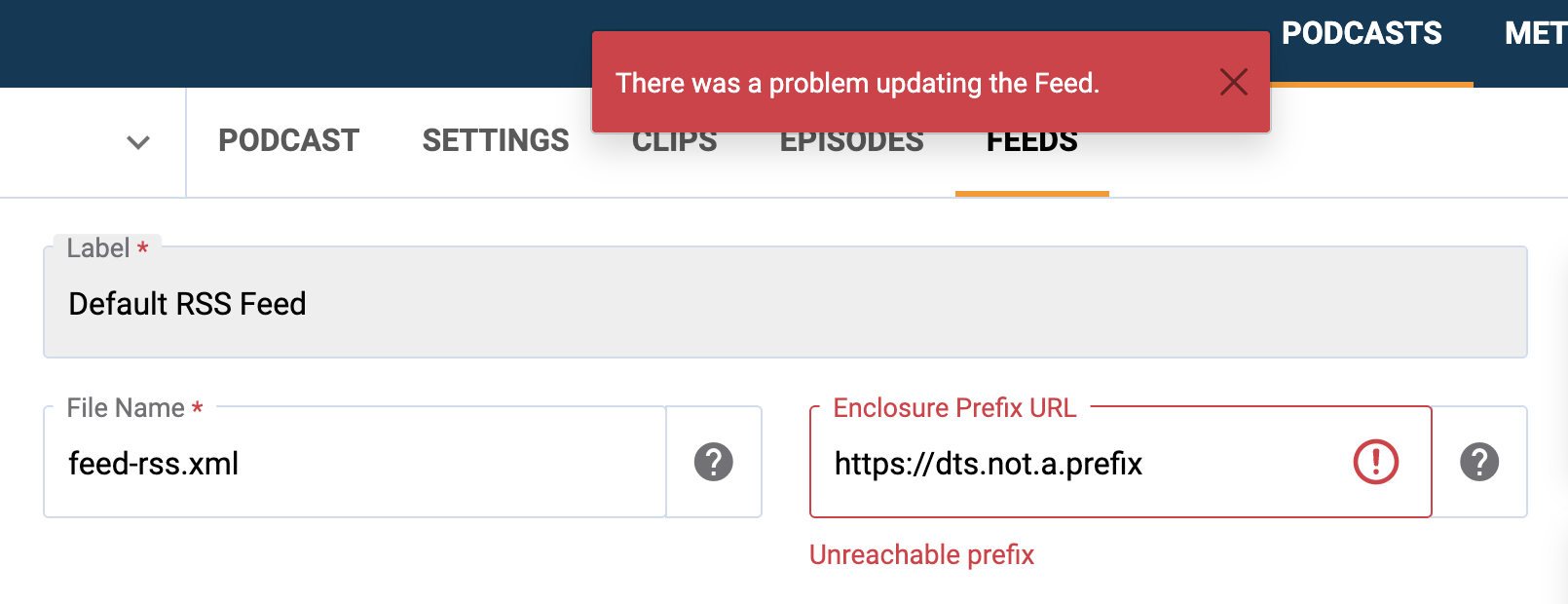The height and width of the screenshot is (604, 1568).
Task: Select the Episodes tab
Action: click(x=851, y=144)
